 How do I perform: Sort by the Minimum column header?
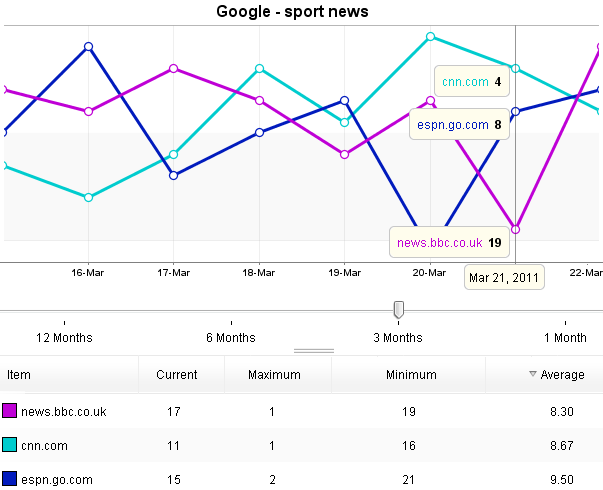click(x=411, y=375)
